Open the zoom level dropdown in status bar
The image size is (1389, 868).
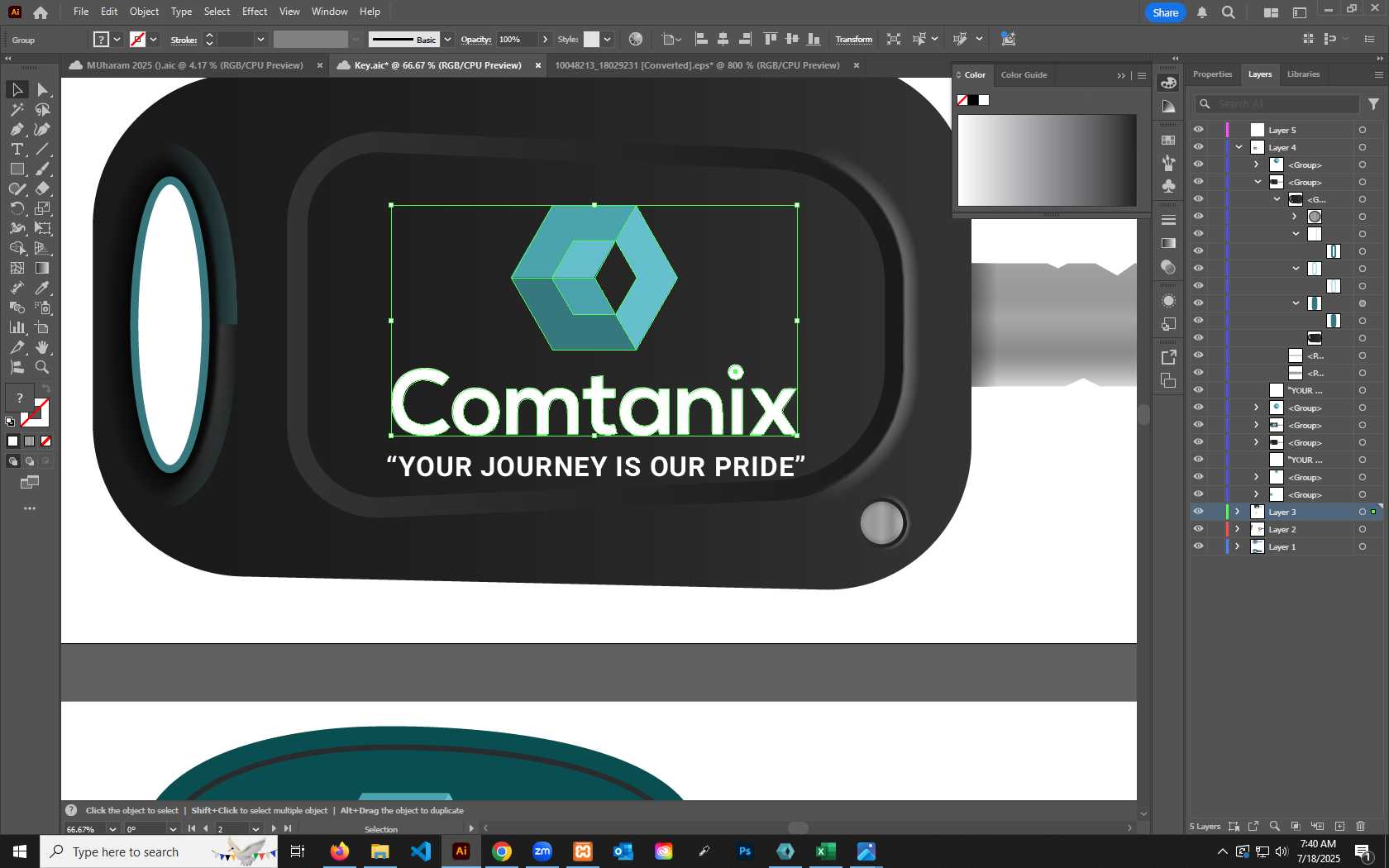[112, 829]
